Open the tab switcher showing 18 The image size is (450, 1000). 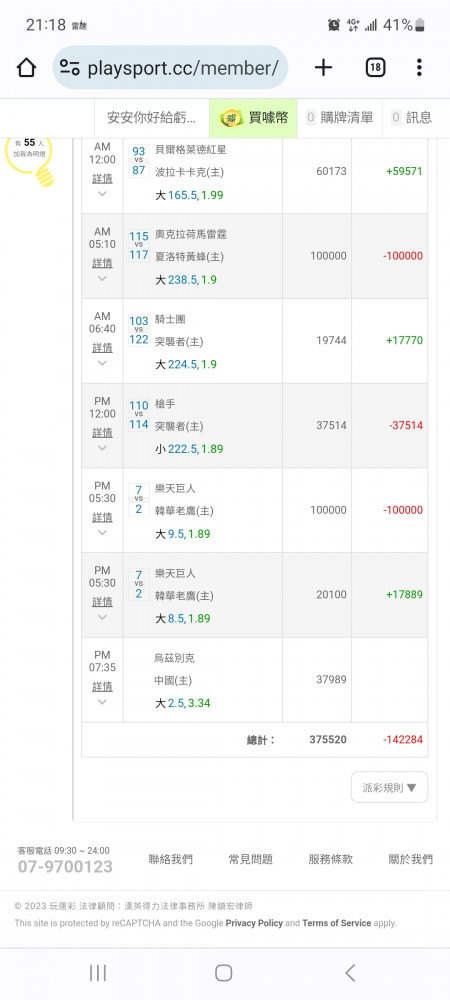pos(375,68)
